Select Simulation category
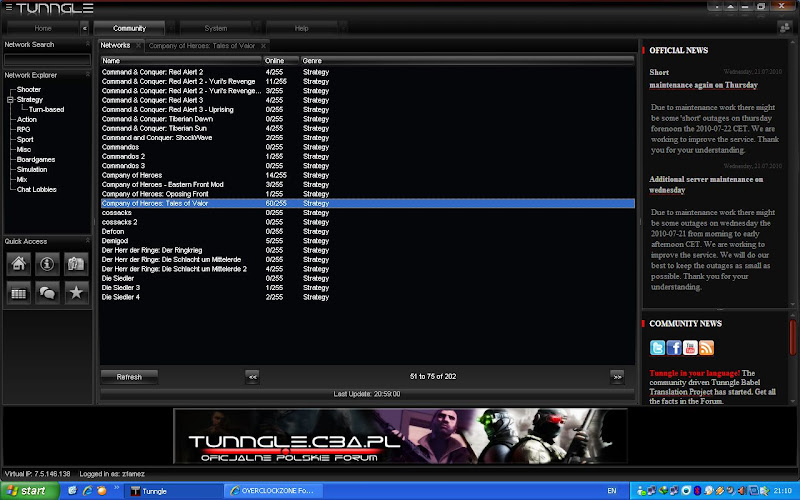This screenshot has height=500, width=800. tap(32, 169)
